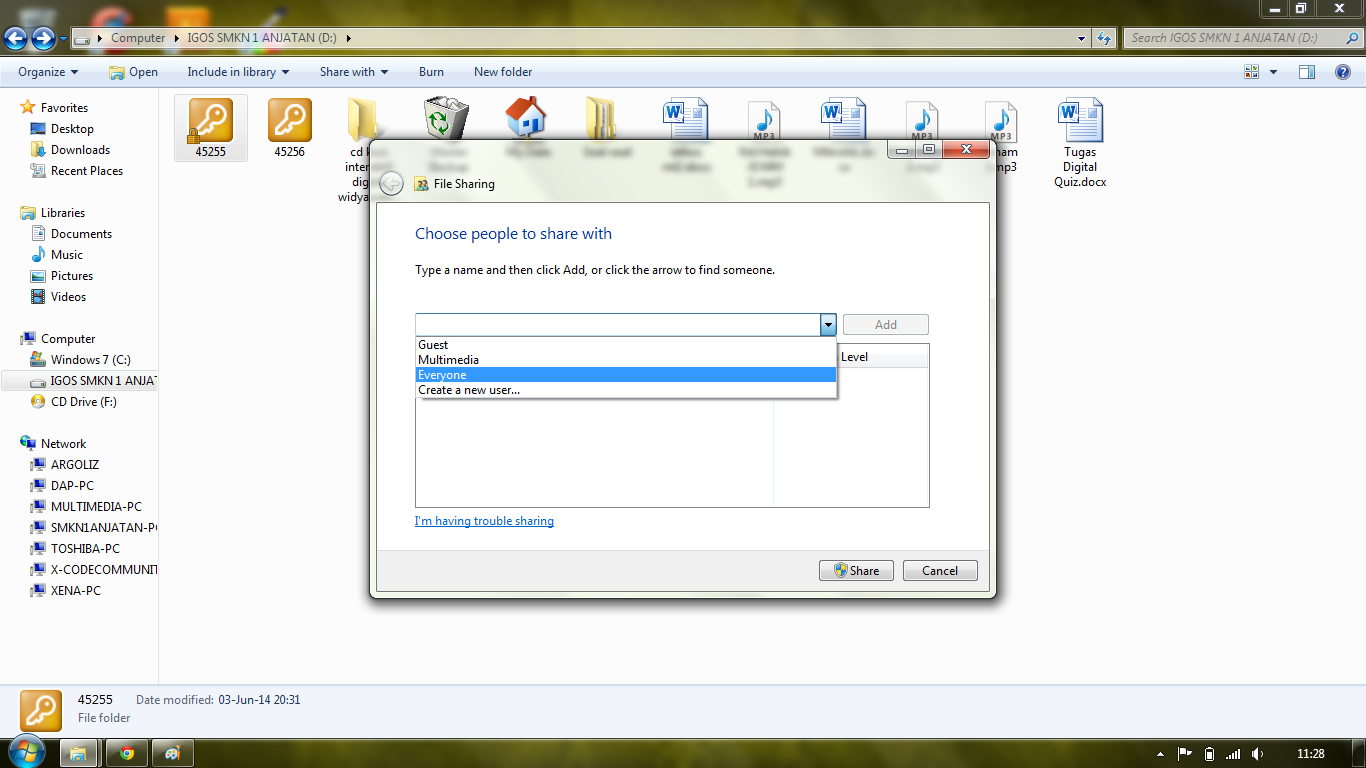This screenshot has height=768, width=1366.
Task: Click the volume speaker tray icon
Action: [x=1257, y=754]
